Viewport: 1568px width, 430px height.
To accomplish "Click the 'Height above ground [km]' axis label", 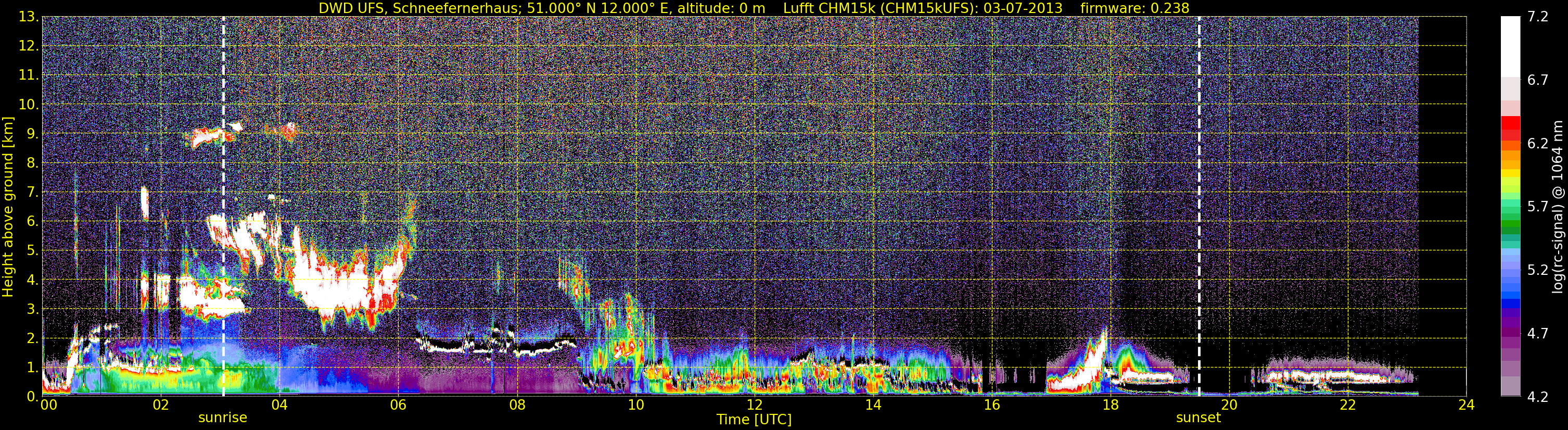I will point(8,207).
